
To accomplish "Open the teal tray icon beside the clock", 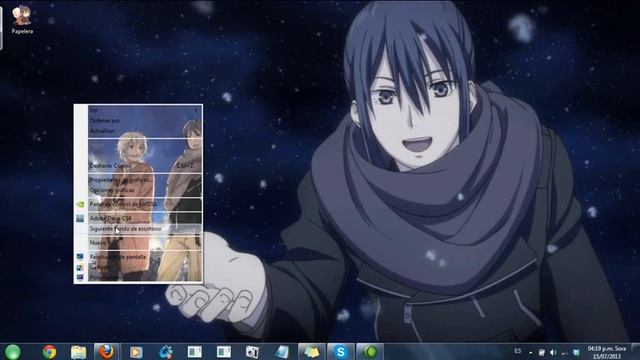I will pos(576,352).
